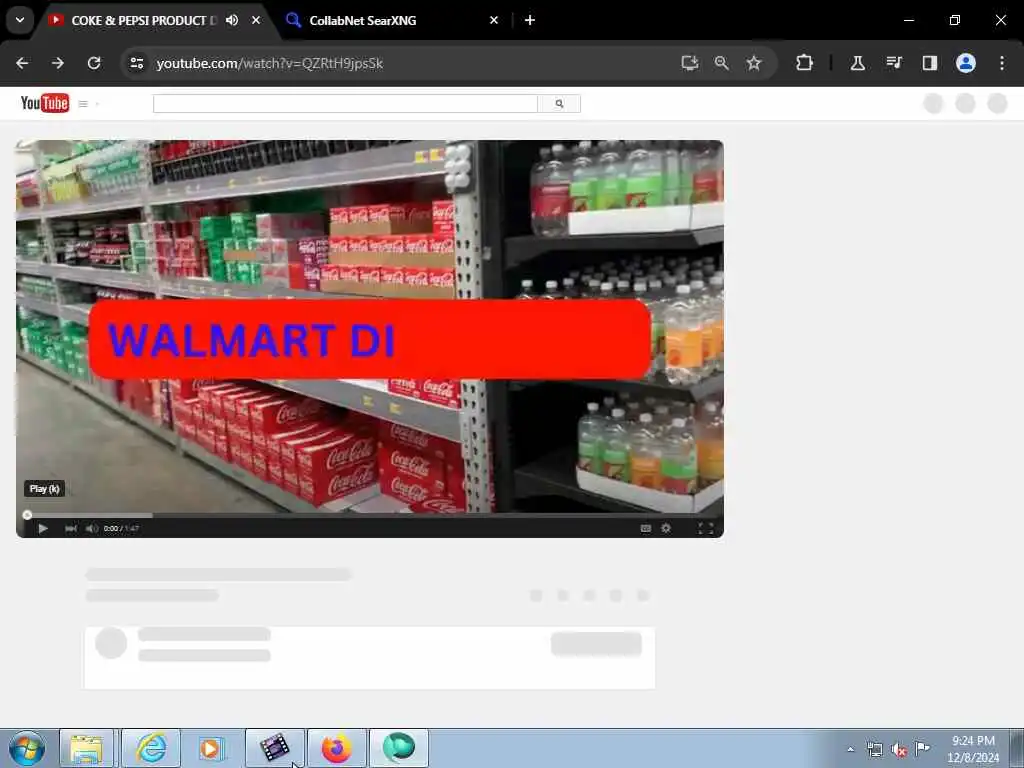The height and width of the screenshot is (768, 1024).
Task: Launch Firefox from the taskbar
Action: point(337,748)
